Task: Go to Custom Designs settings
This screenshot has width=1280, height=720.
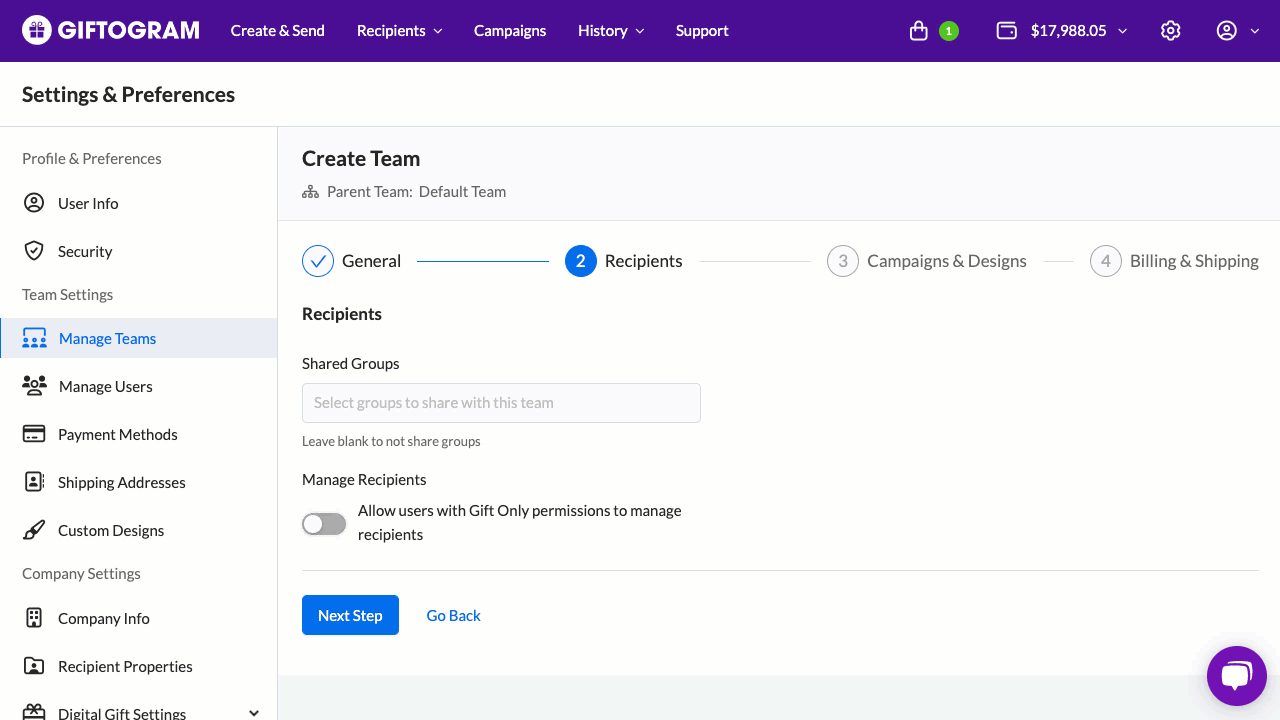Action: click(110, 530)
